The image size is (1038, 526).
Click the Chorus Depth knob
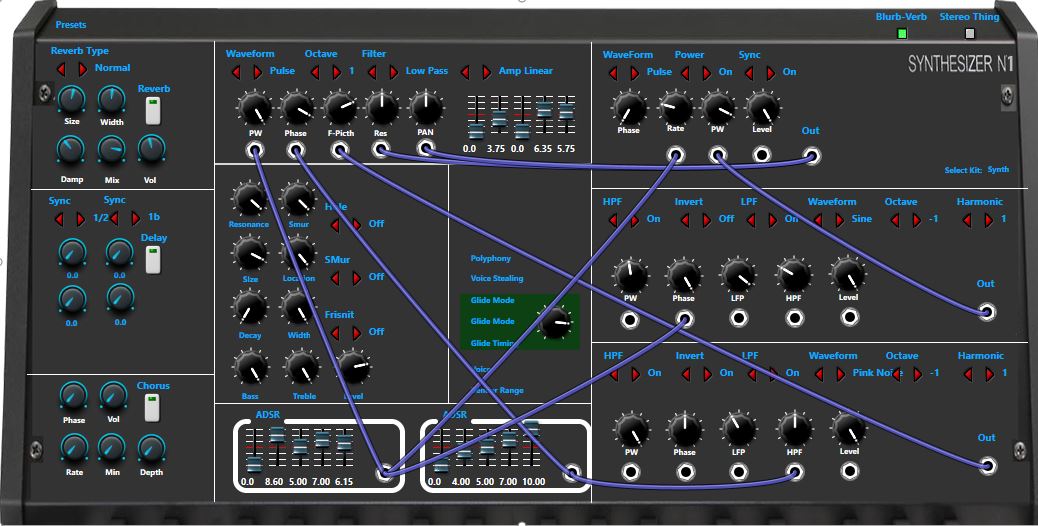click(x=151, y=448)
